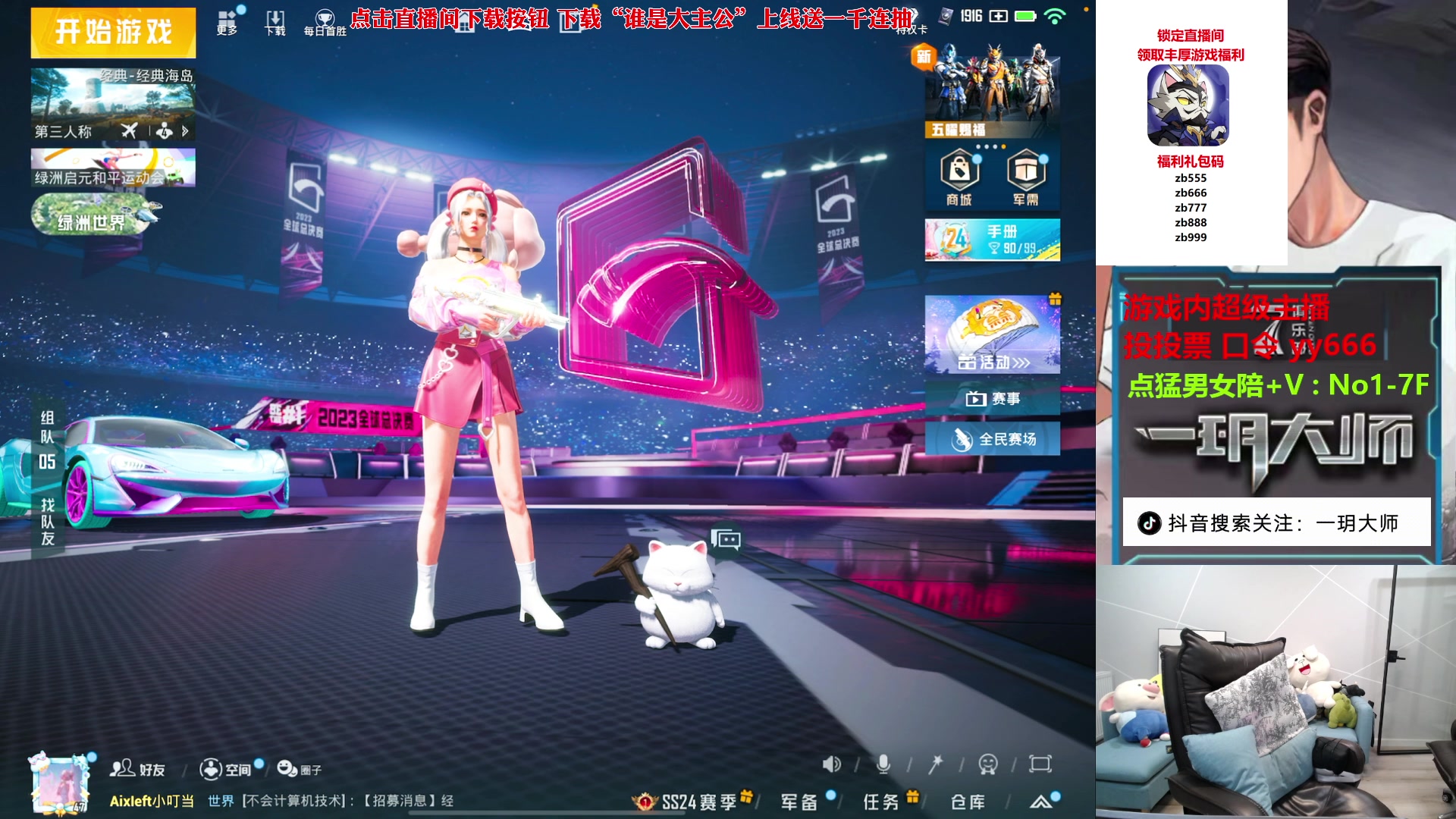Open the world chat message bar

click(331, 801)
